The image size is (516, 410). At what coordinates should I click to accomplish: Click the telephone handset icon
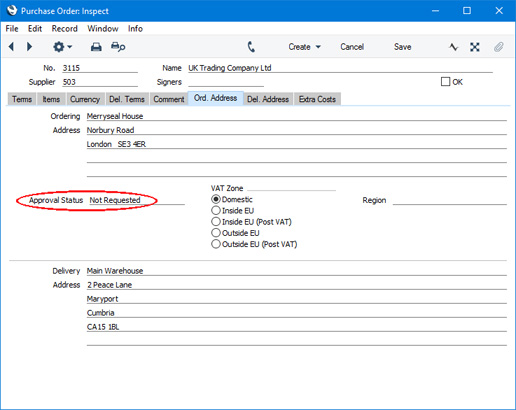[251, 47]
